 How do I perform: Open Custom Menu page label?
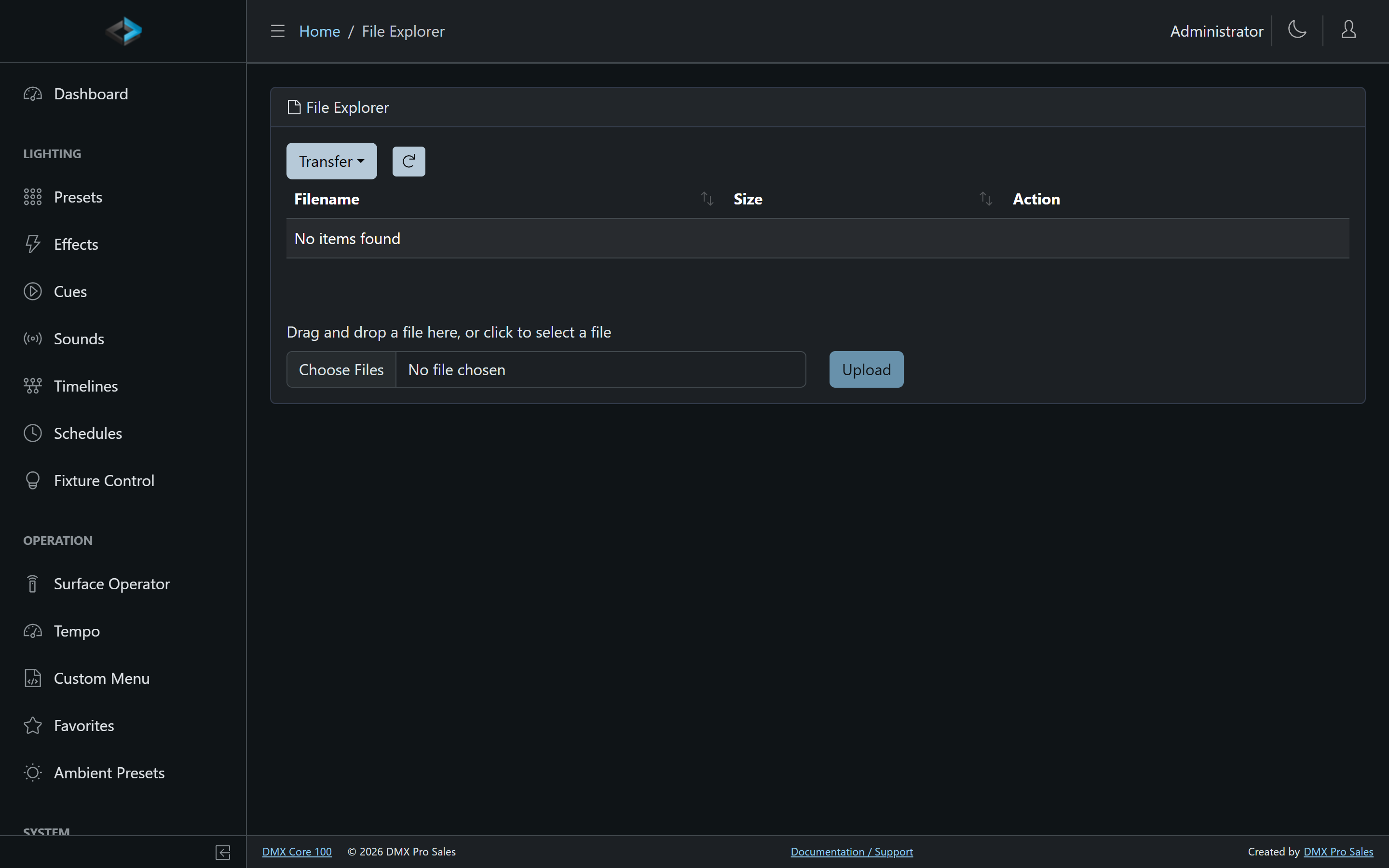coord(102,678)
